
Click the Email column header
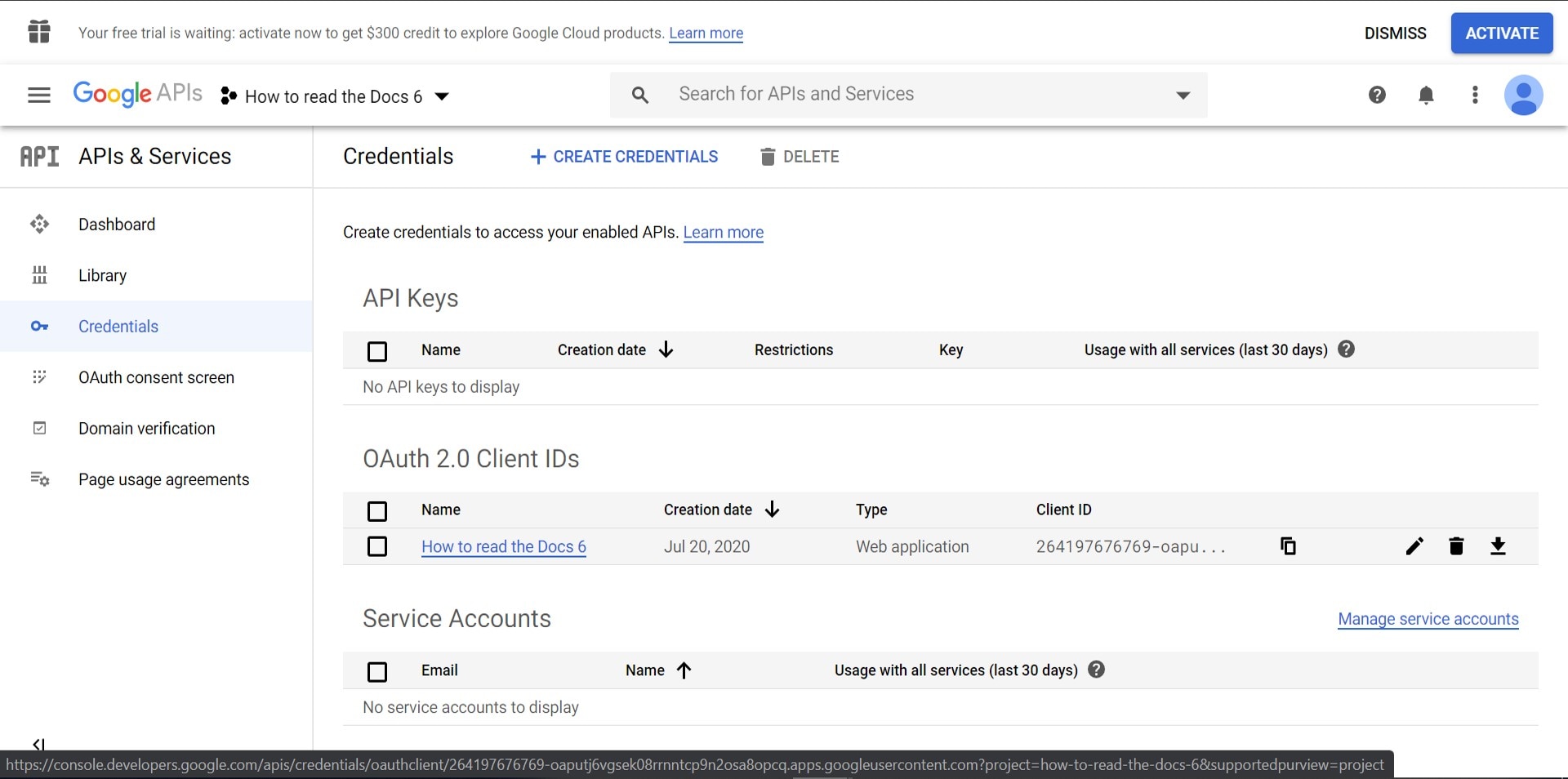coord(439,670)
